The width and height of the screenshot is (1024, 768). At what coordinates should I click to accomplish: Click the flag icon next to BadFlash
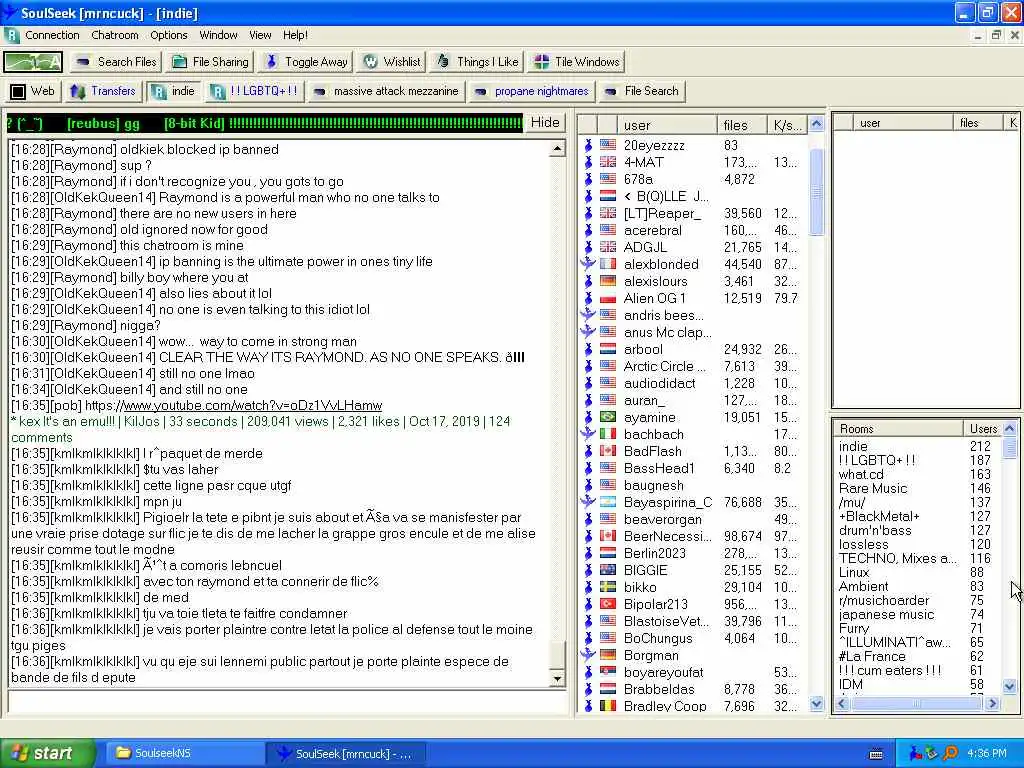(x=608, y=451)
